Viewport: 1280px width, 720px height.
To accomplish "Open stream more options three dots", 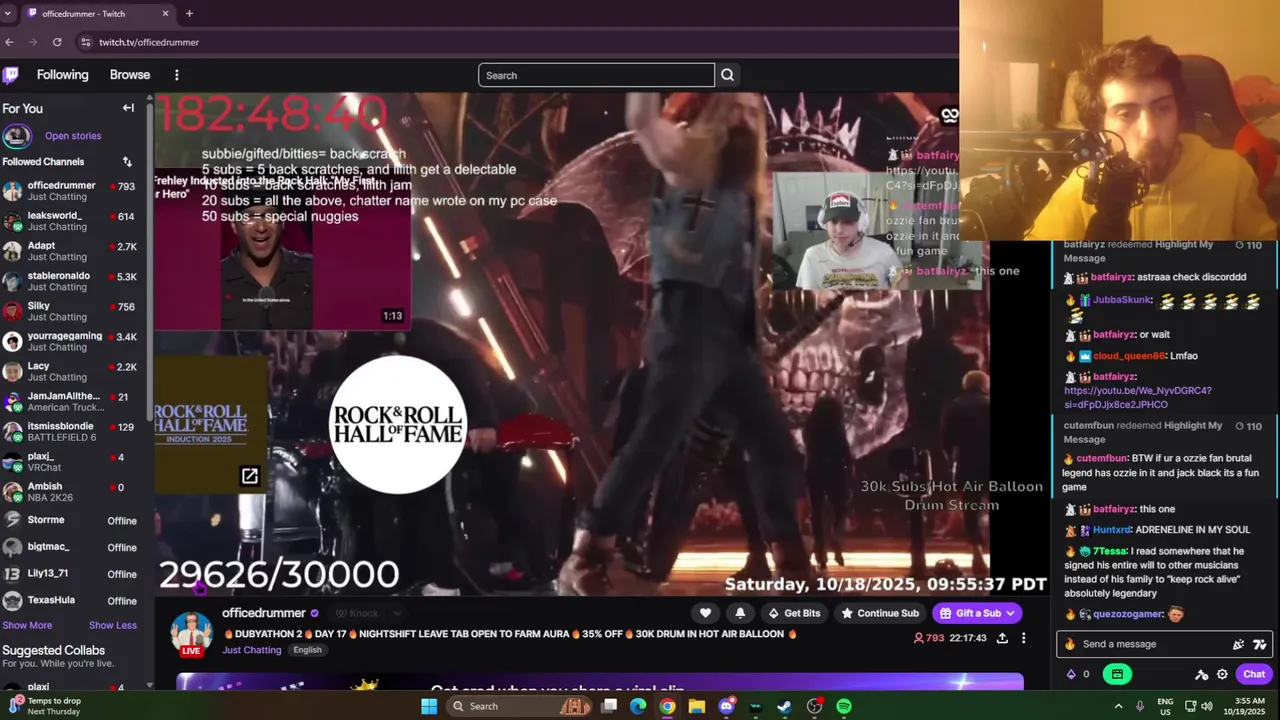I will coord(1023,638).
